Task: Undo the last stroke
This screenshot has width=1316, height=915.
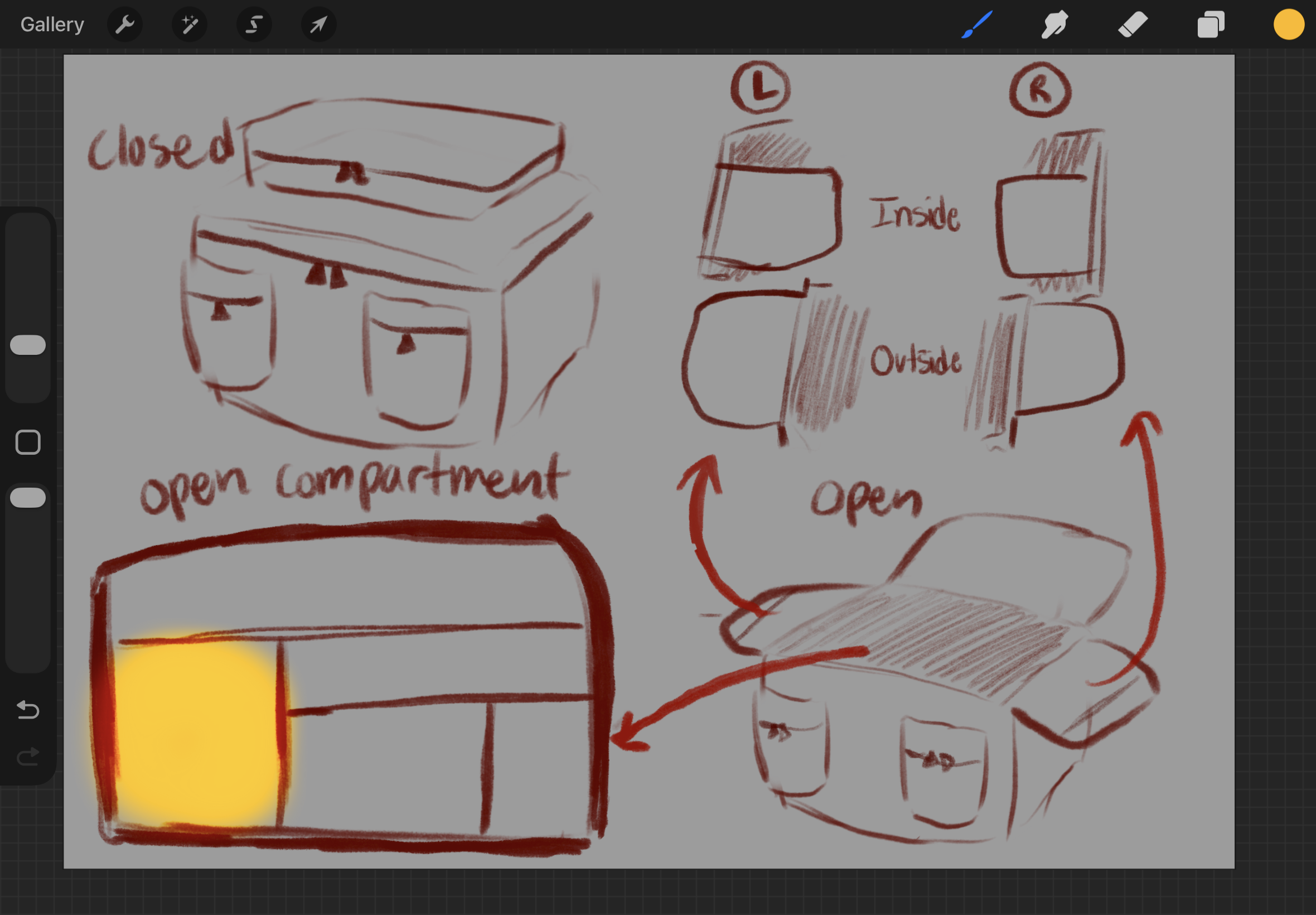Action: pyautogui.click(x=28, y=710)
